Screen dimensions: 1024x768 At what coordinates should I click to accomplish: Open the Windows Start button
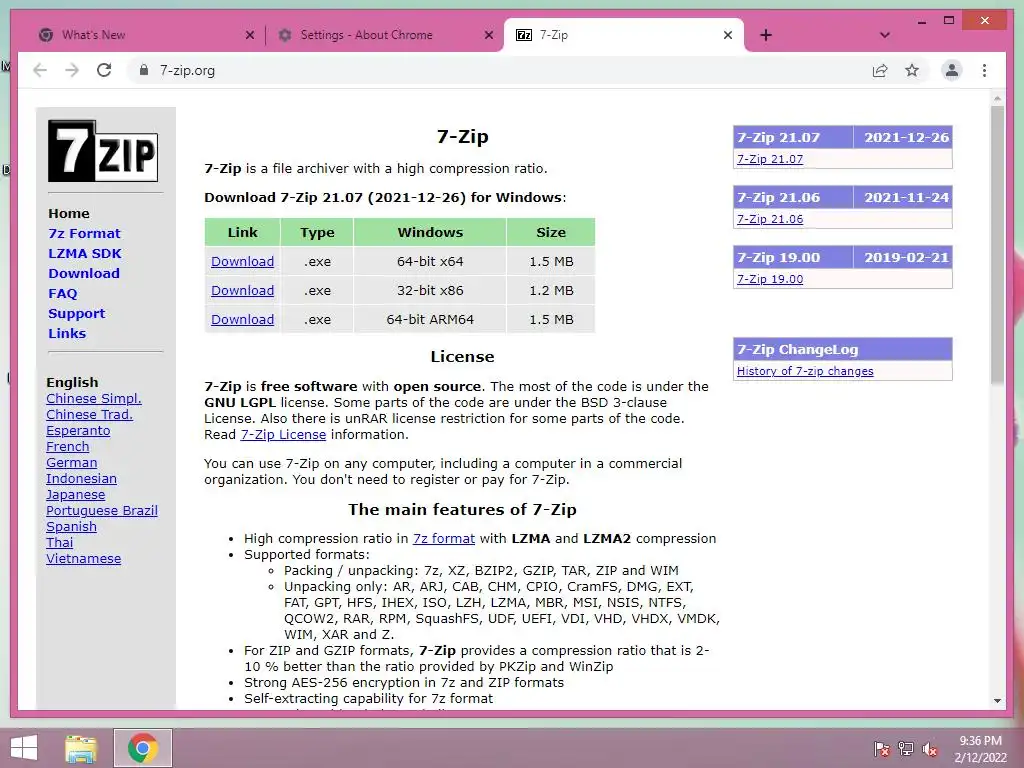click(x=24, y=748)
